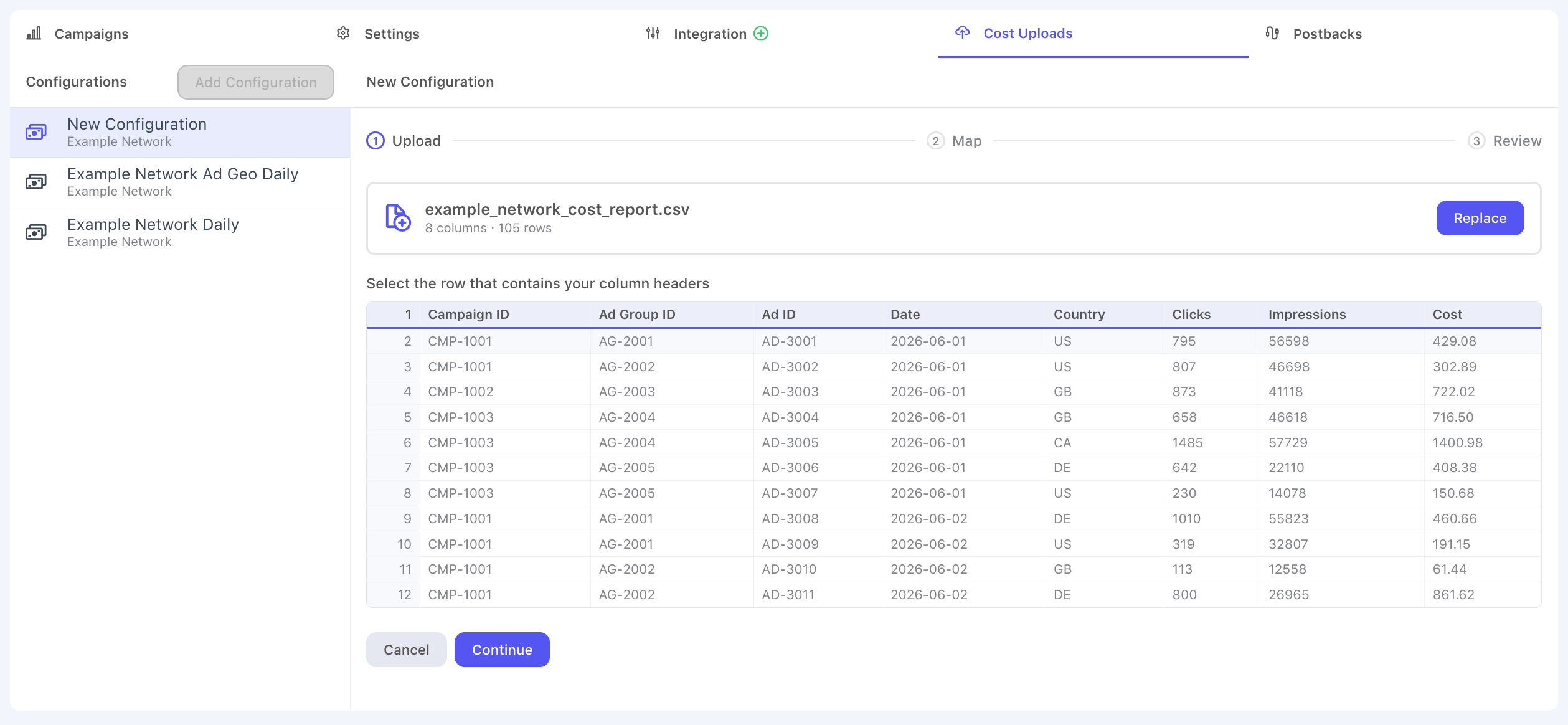
Task: Click the Settings gear icon
Action: click(x=343, y=33)
